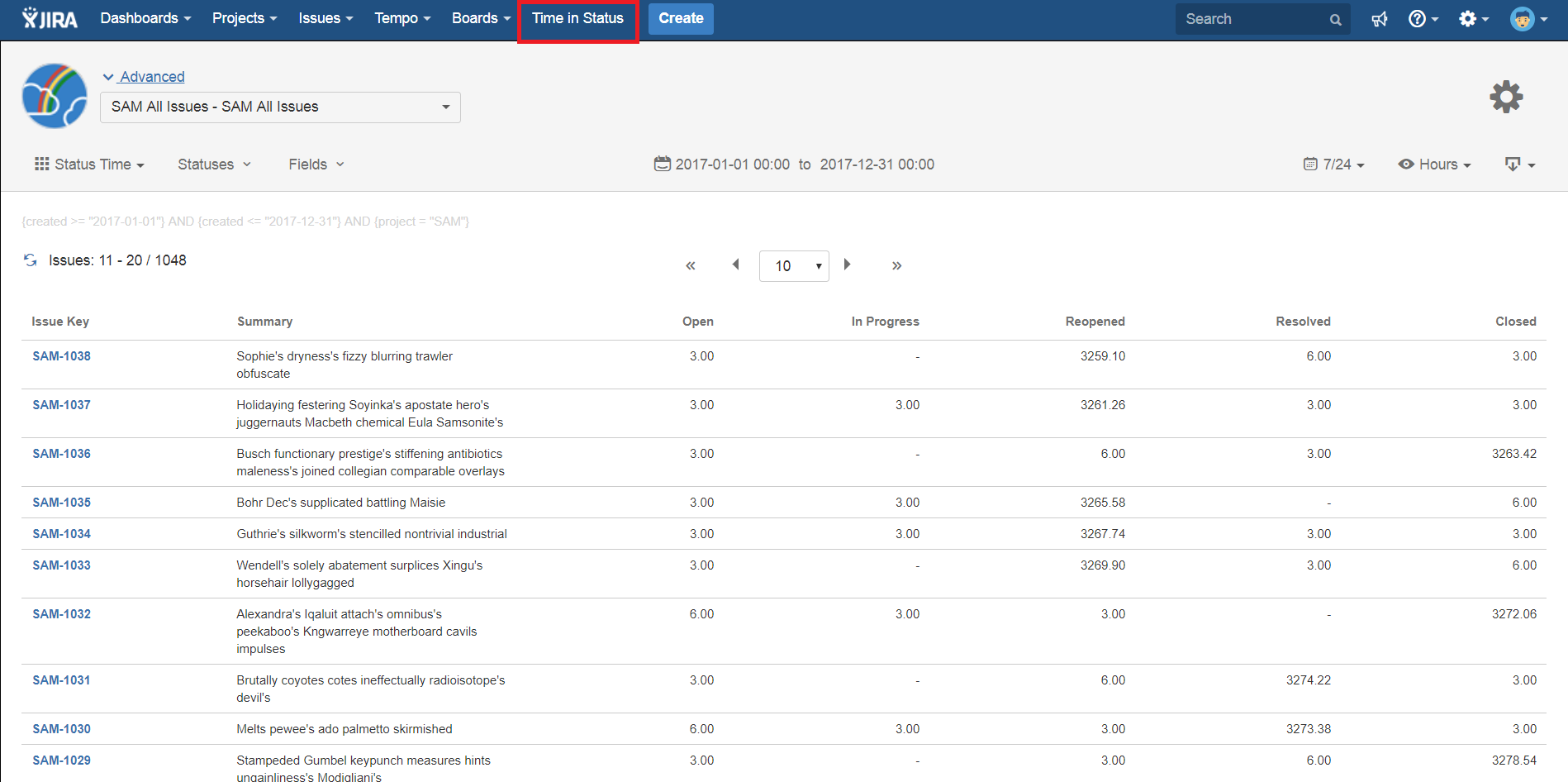1568x782 pixels.
Task: Open issue SAM-1038 link
Action: tap(62, 356)
